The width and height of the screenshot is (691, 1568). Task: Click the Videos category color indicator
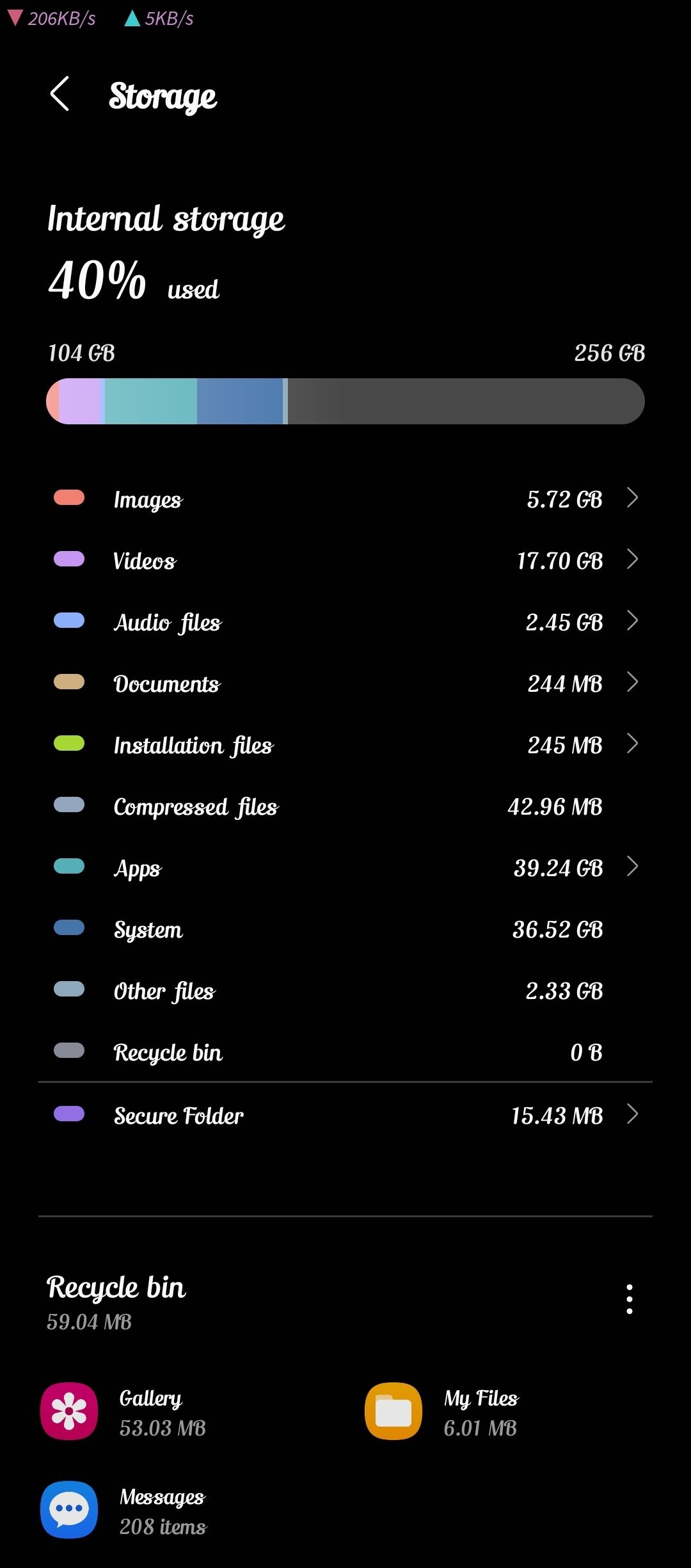[68, 559]
